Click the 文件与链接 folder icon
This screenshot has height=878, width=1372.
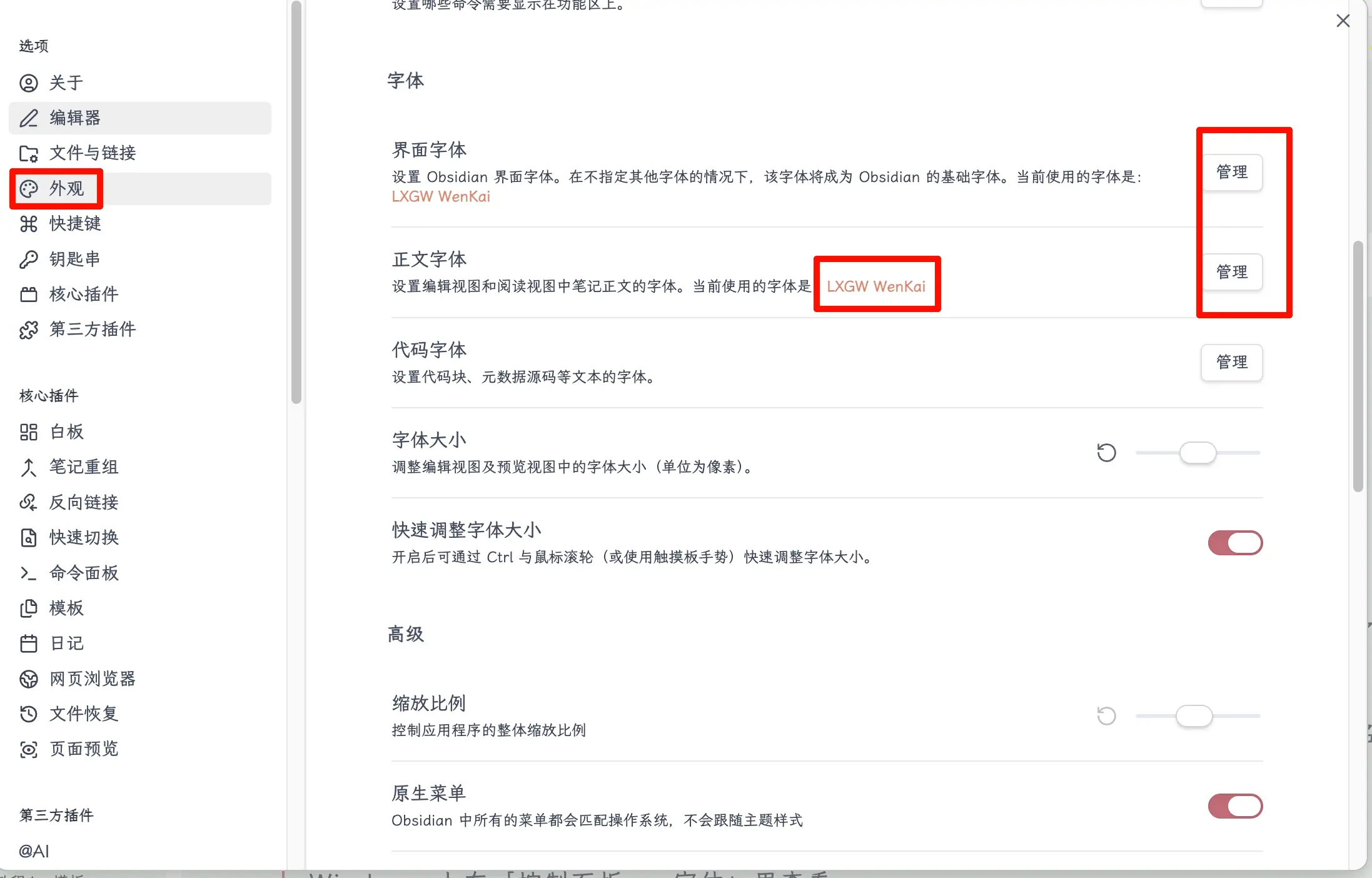click(x=29, y=153)
